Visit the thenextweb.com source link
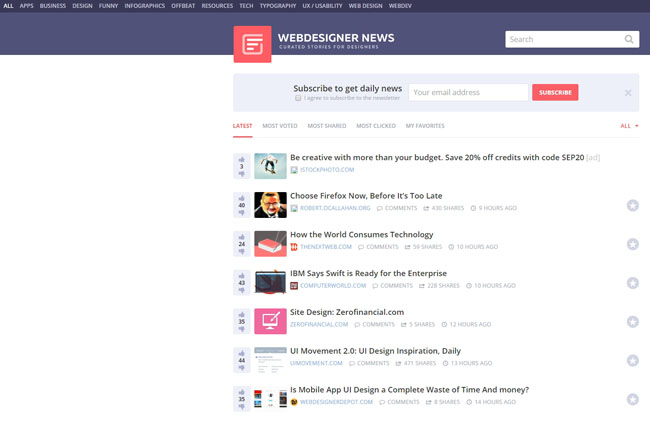650x422 pixels. (x=326, y=247)
